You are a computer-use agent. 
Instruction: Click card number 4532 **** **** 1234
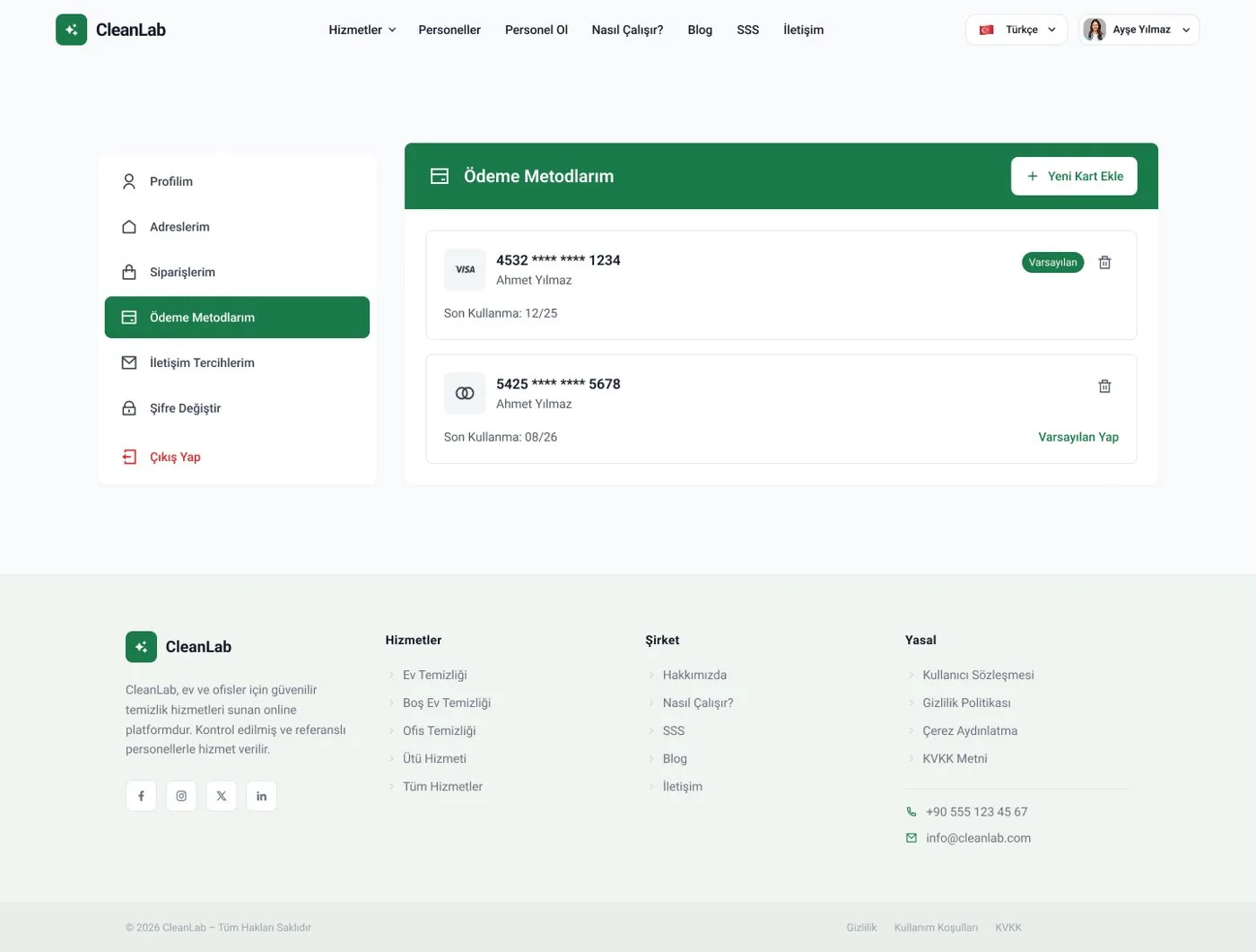[x=558, y=260]
